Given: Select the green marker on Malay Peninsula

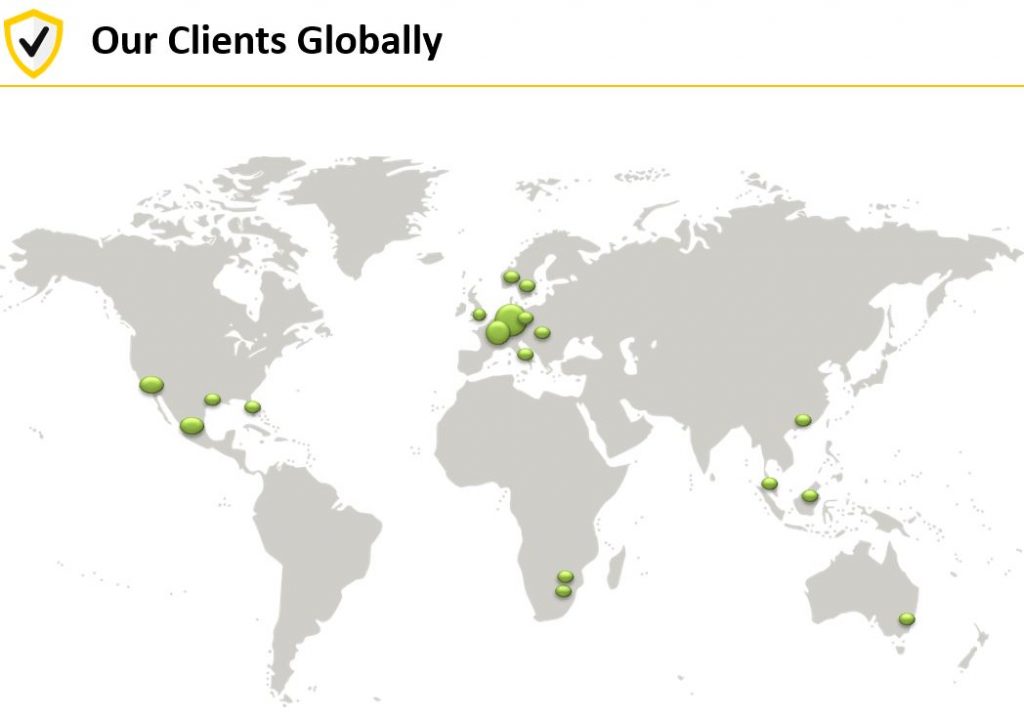Looking at the screenshot, I should point(769,484).
